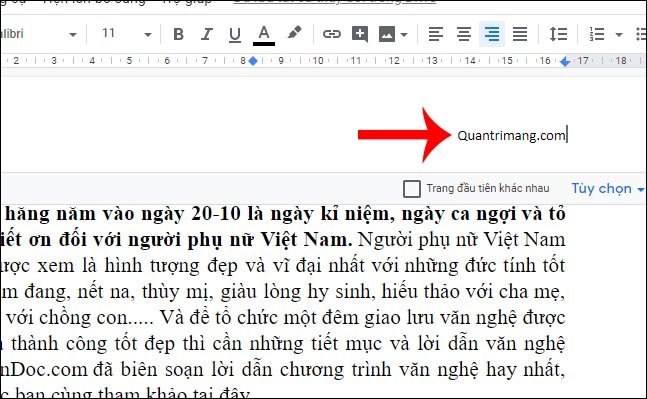
Task: Open the text color picker
Action: (x=264, y=35)
